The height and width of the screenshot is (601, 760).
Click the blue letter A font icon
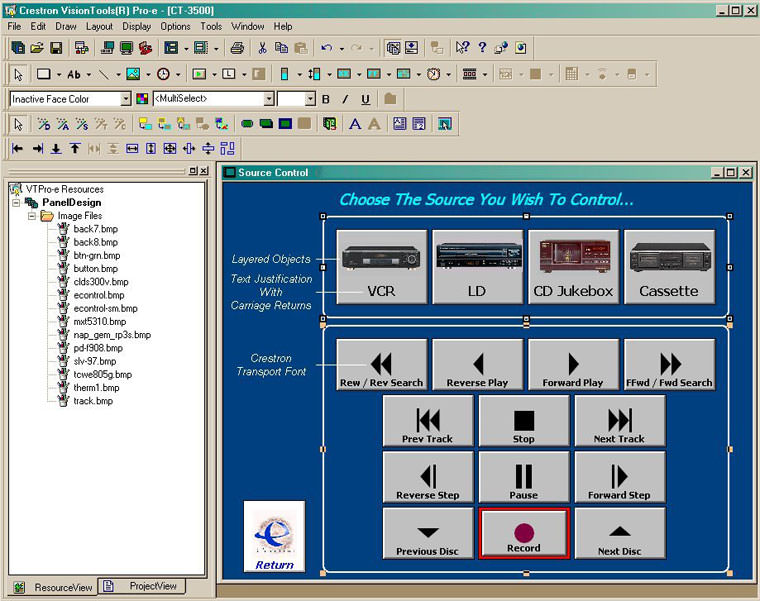(x=355, y=124)
